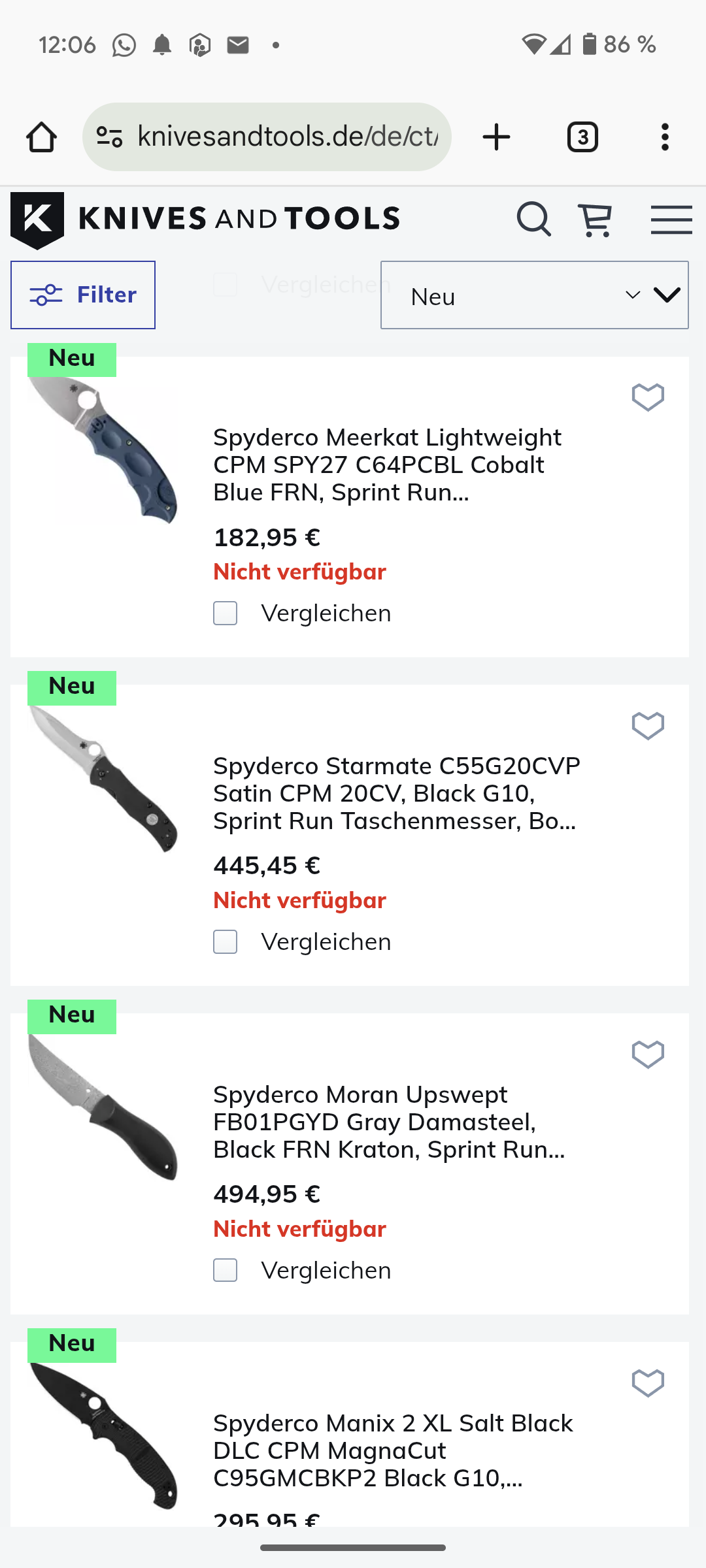
Task: Open the shopping cart
Action: (x=595, y=220)
